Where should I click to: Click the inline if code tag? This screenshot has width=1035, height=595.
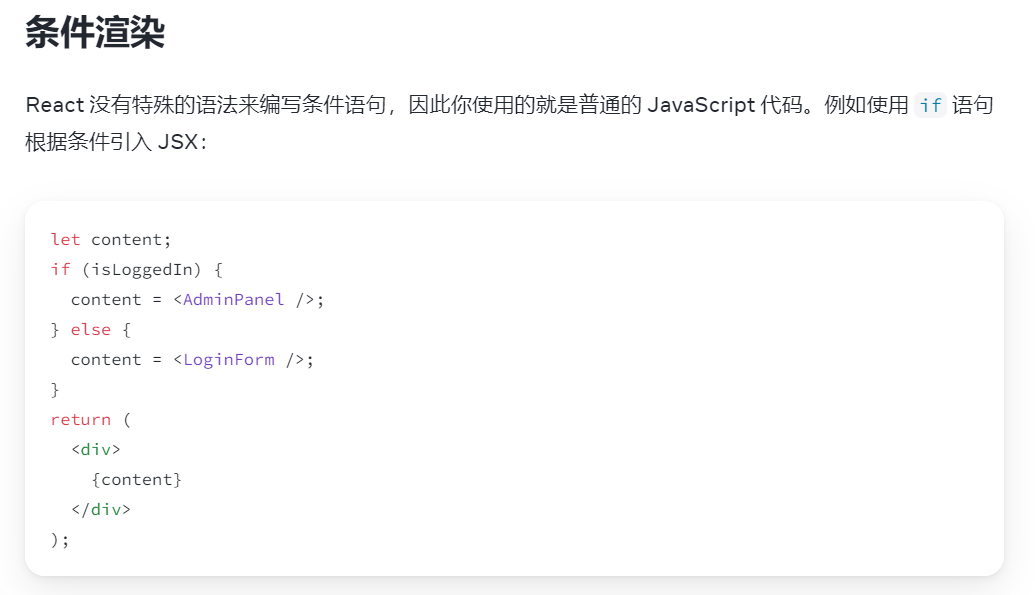point(930,105)
